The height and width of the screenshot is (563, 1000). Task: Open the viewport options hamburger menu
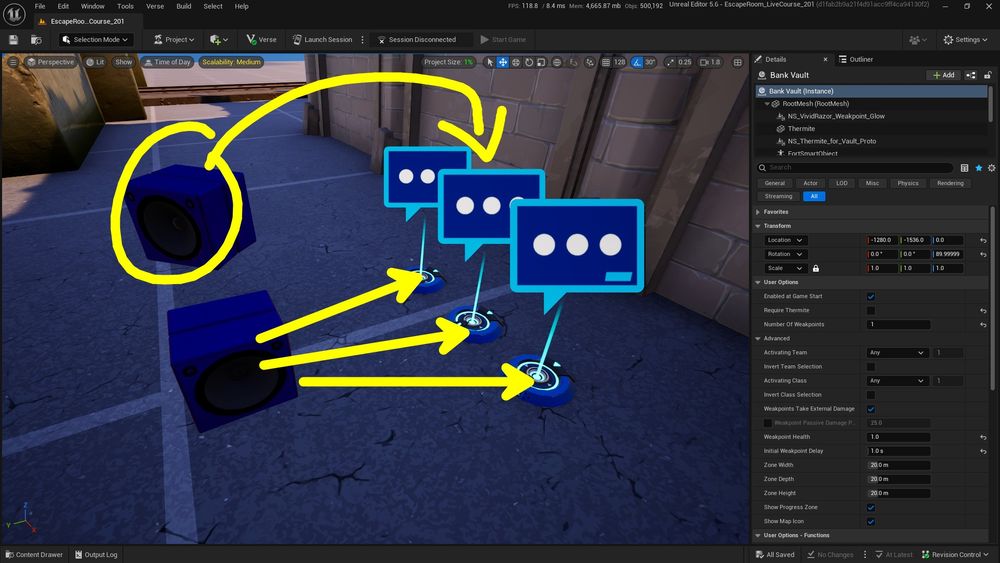(13, 62)
